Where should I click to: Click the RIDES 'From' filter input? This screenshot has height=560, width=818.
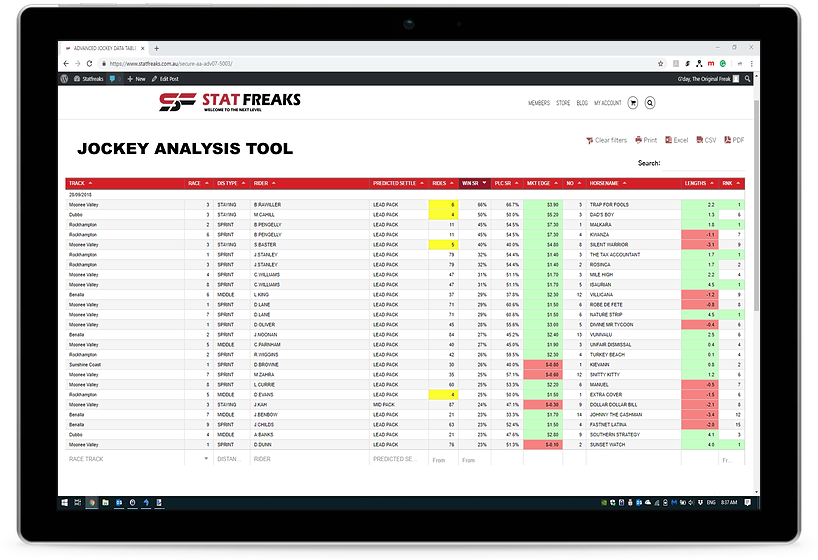pos(443,460)
